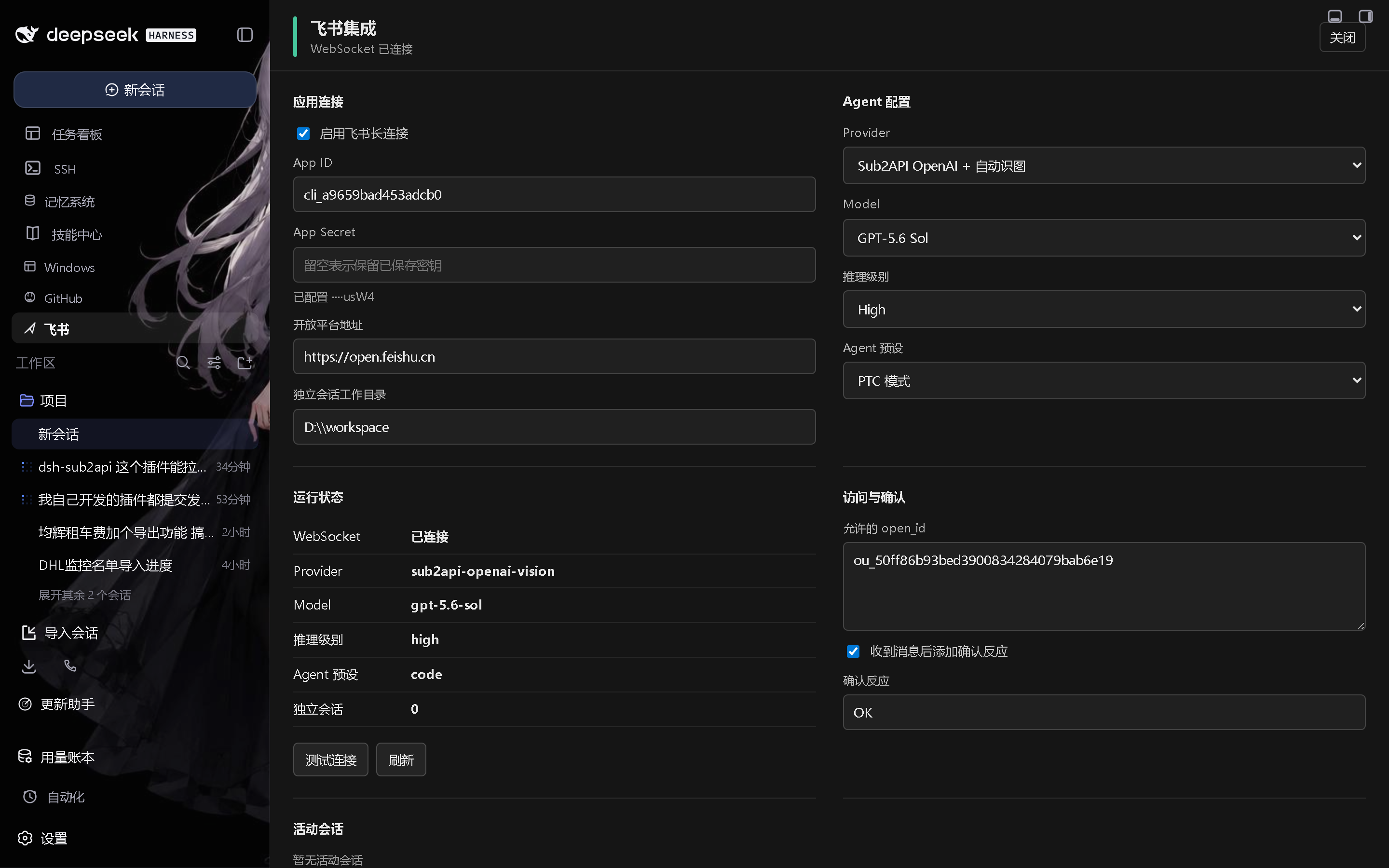Open the dsh-sub2api session
The height and width of the screenshot is (868, 1389).
pyautogui.click(x=135, y=467)
